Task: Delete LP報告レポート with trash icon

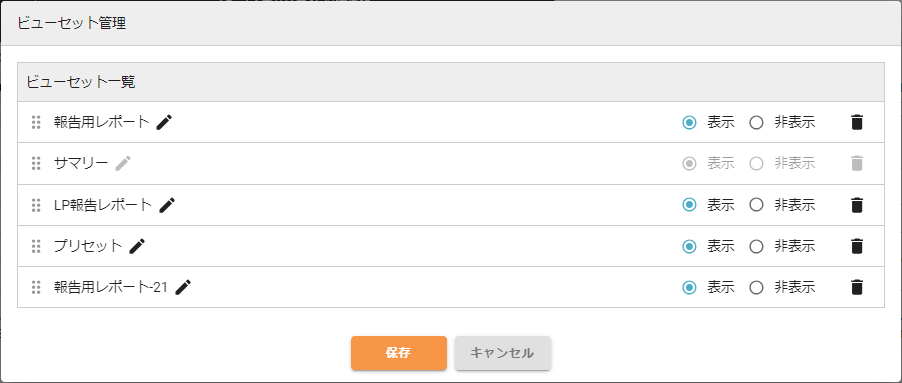Action: [857, 205]
